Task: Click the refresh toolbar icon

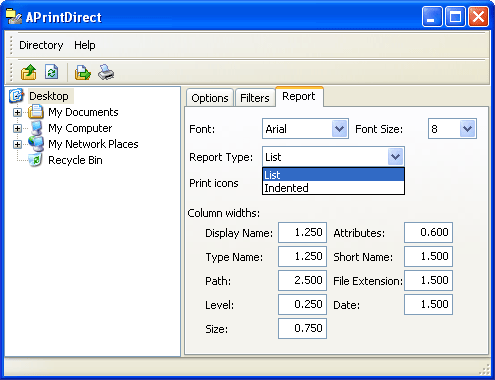Action: click(x=52, y=72)
